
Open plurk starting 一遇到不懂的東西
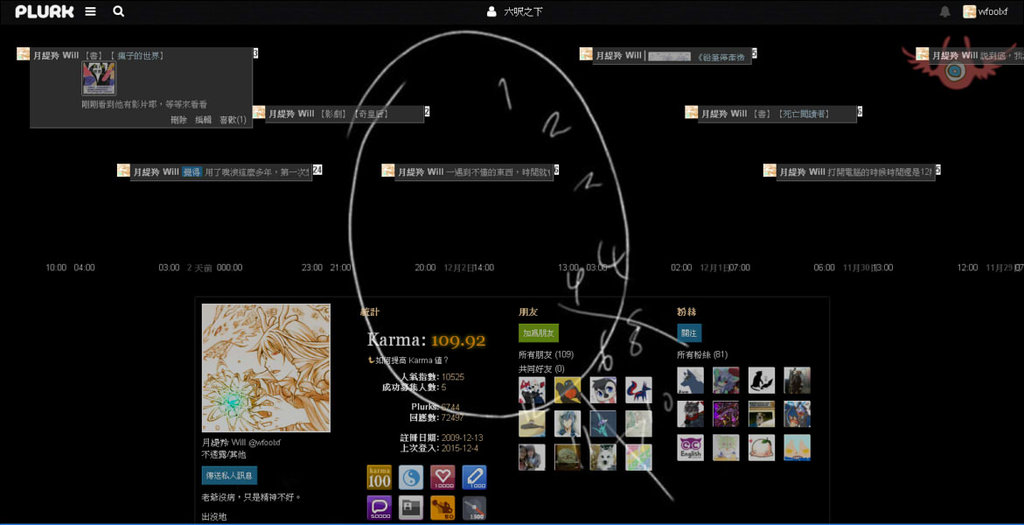click(x=474, y=172)
